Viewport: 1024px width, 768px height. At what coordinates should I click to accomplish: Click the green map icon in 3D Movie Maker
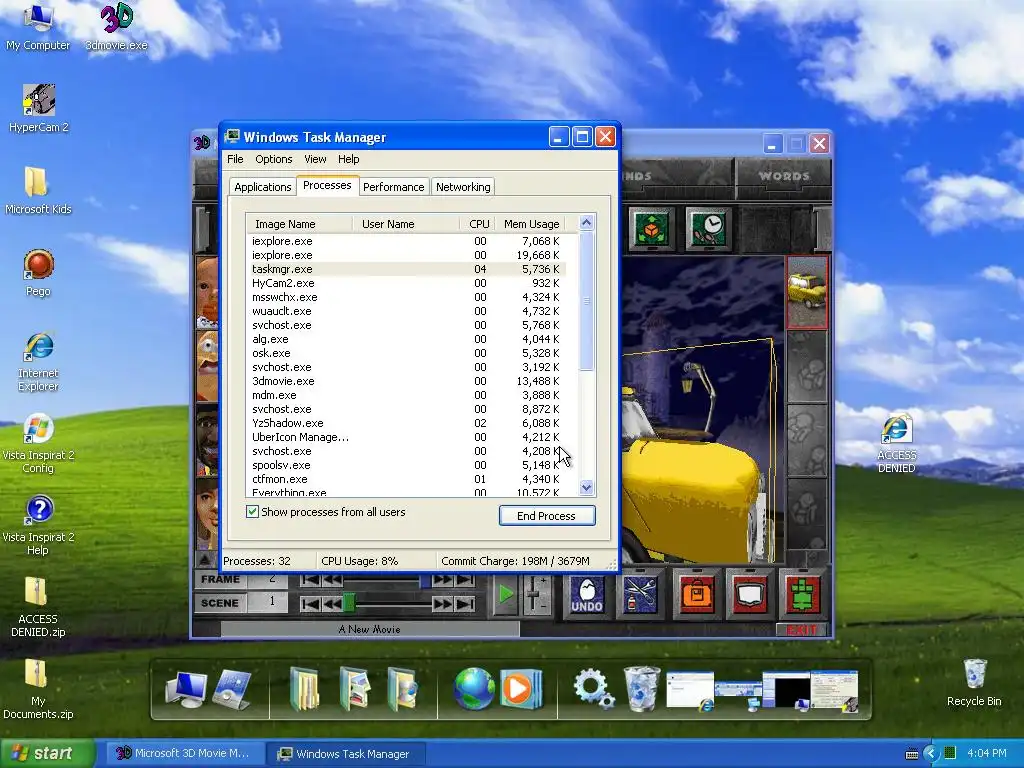point(803,595)
